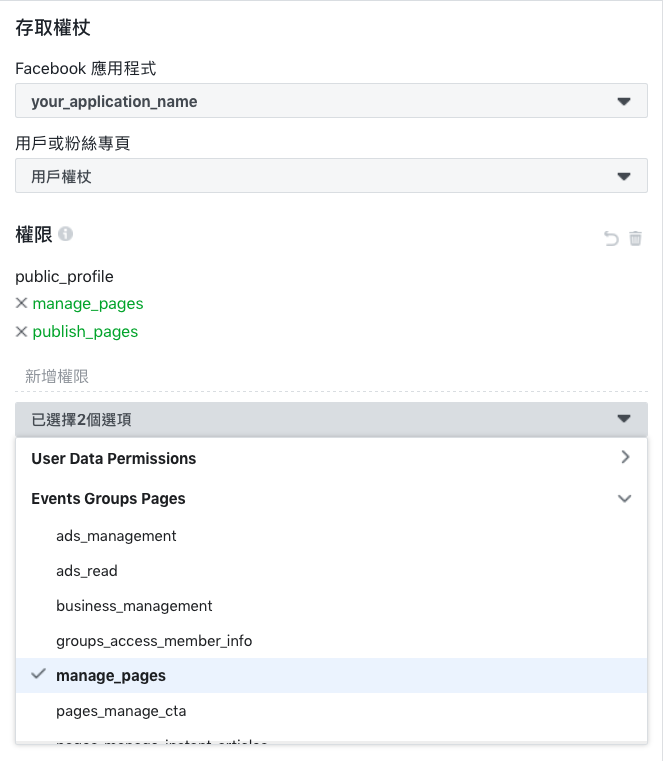Click the undo arrow icon in permissions header
The image size is (663, 761).
click(611, 238)
